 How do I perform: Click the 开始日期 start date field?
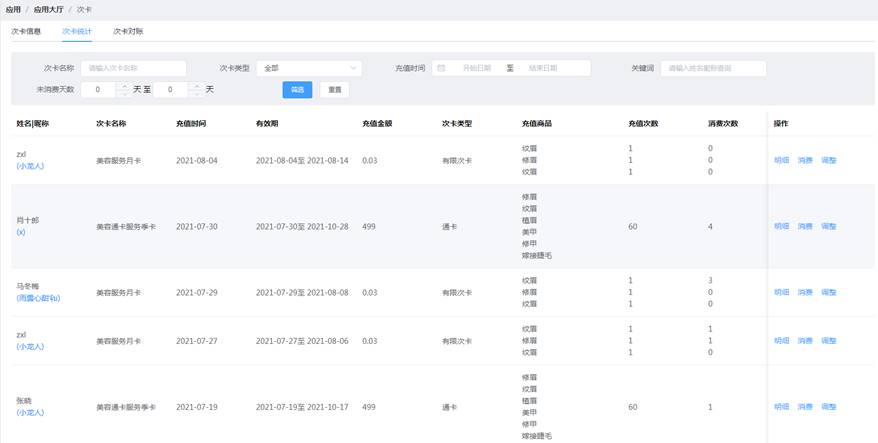pos(477,68)
